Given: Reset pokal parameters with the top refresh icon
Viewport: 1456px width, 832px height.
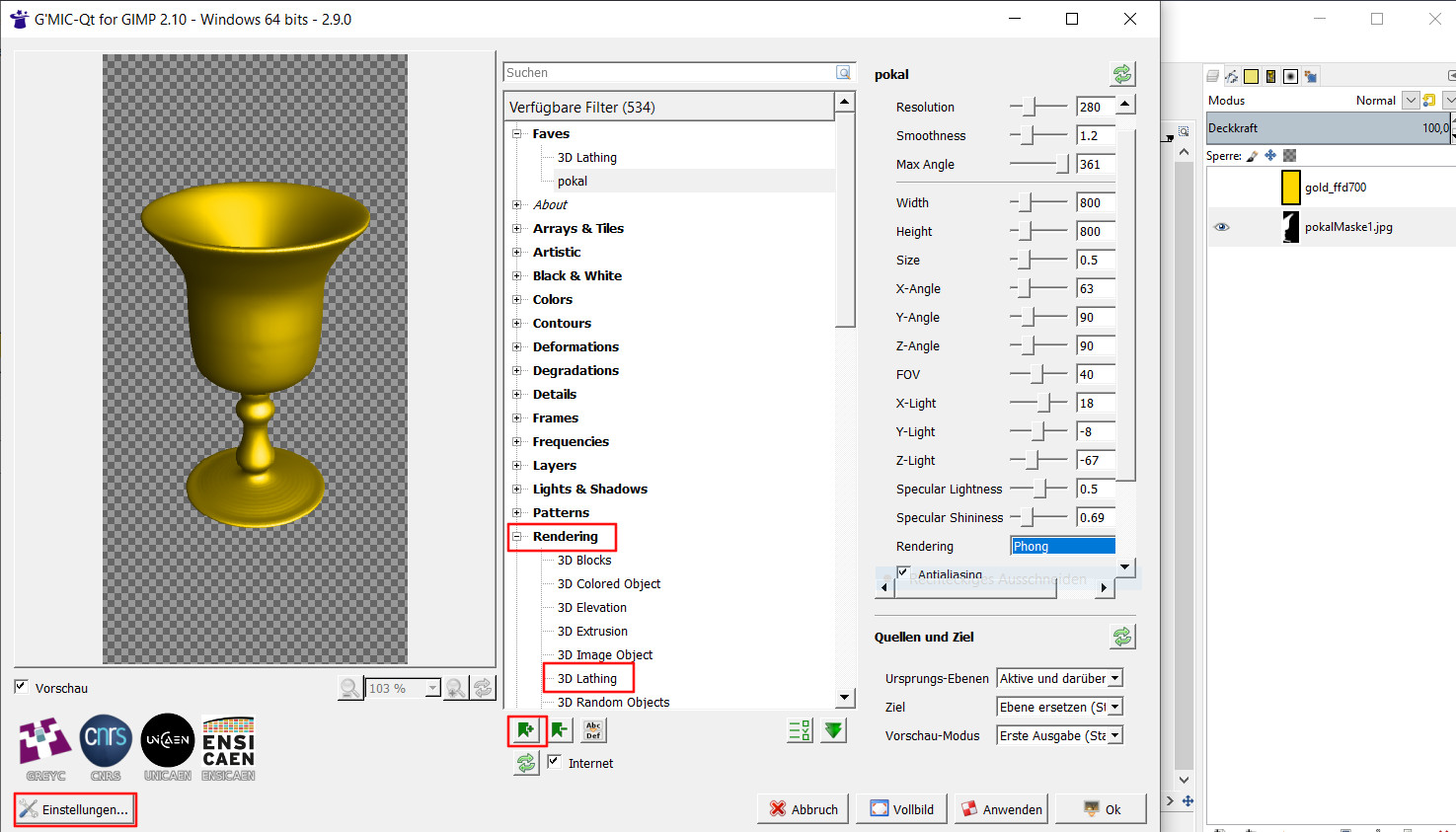Looking at the screenshot, I should 1122,74.
